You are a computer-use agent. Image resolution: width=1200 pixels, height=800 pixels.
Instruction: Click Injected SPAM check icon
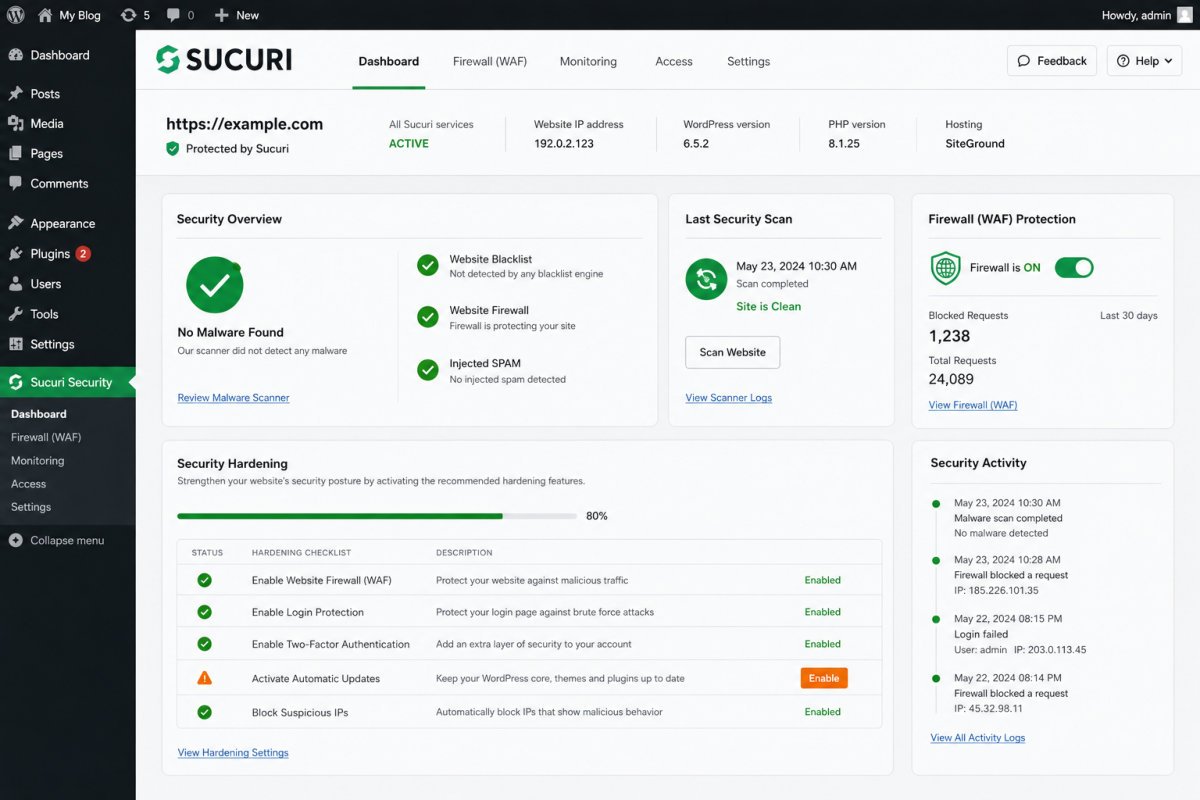tap(428, 370)
